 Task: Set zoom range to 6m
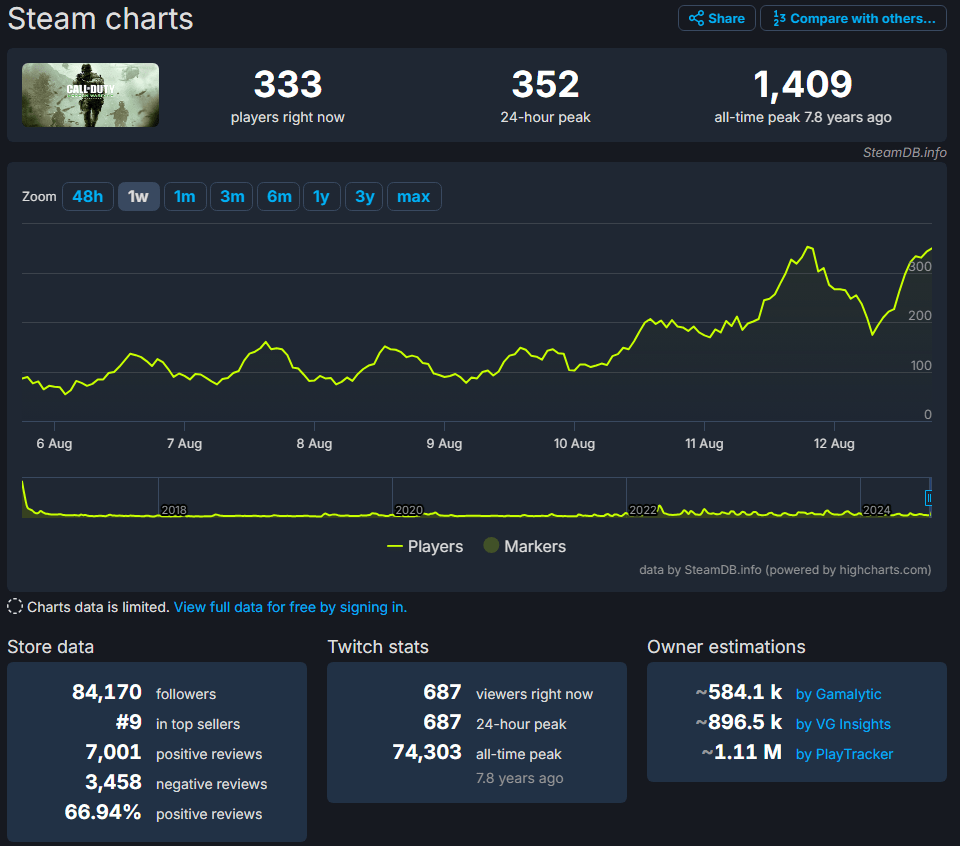279,197
